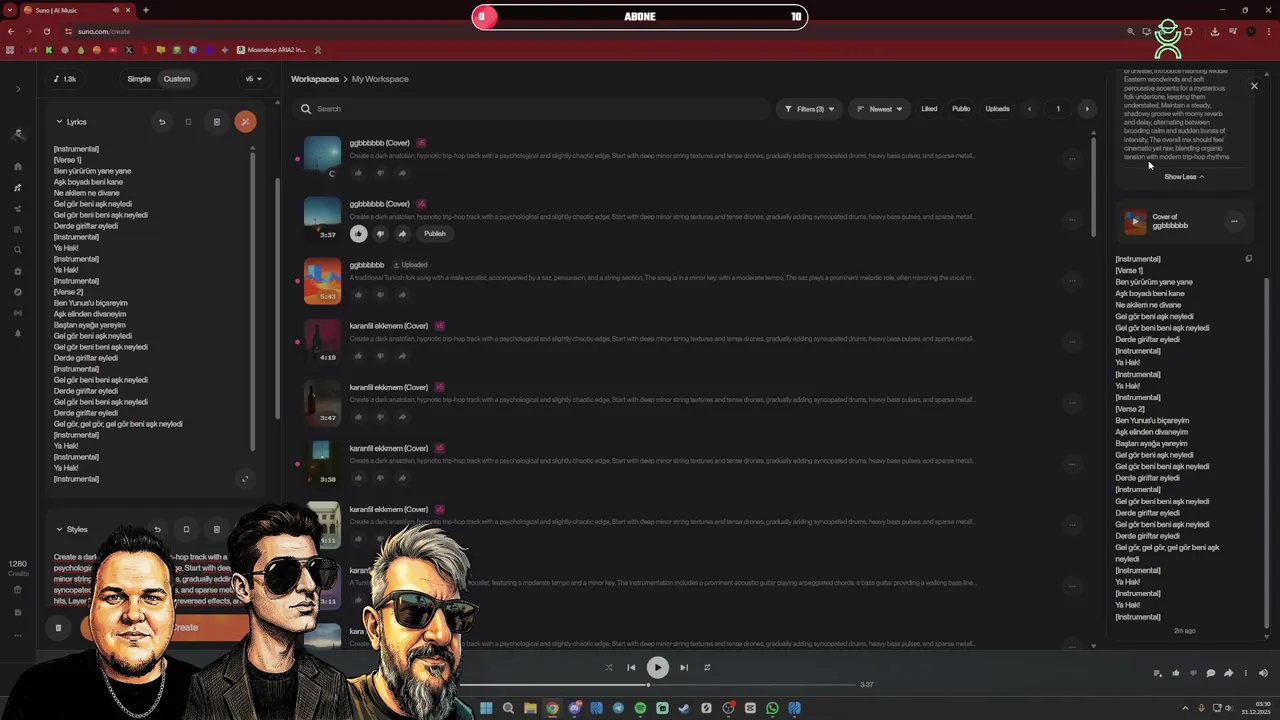Viewport: 1280px width, 720px height.
Task: Collapse description with Show Less
Action: click(x=1184, y=177)
